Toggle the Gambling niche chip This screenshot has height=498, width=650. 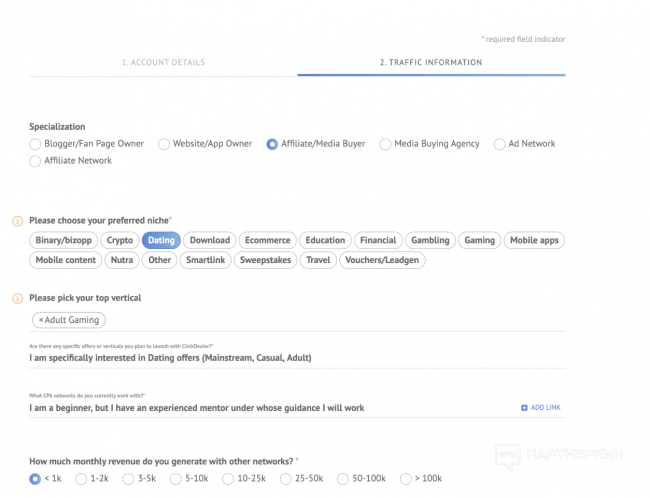tap(430, 240)
